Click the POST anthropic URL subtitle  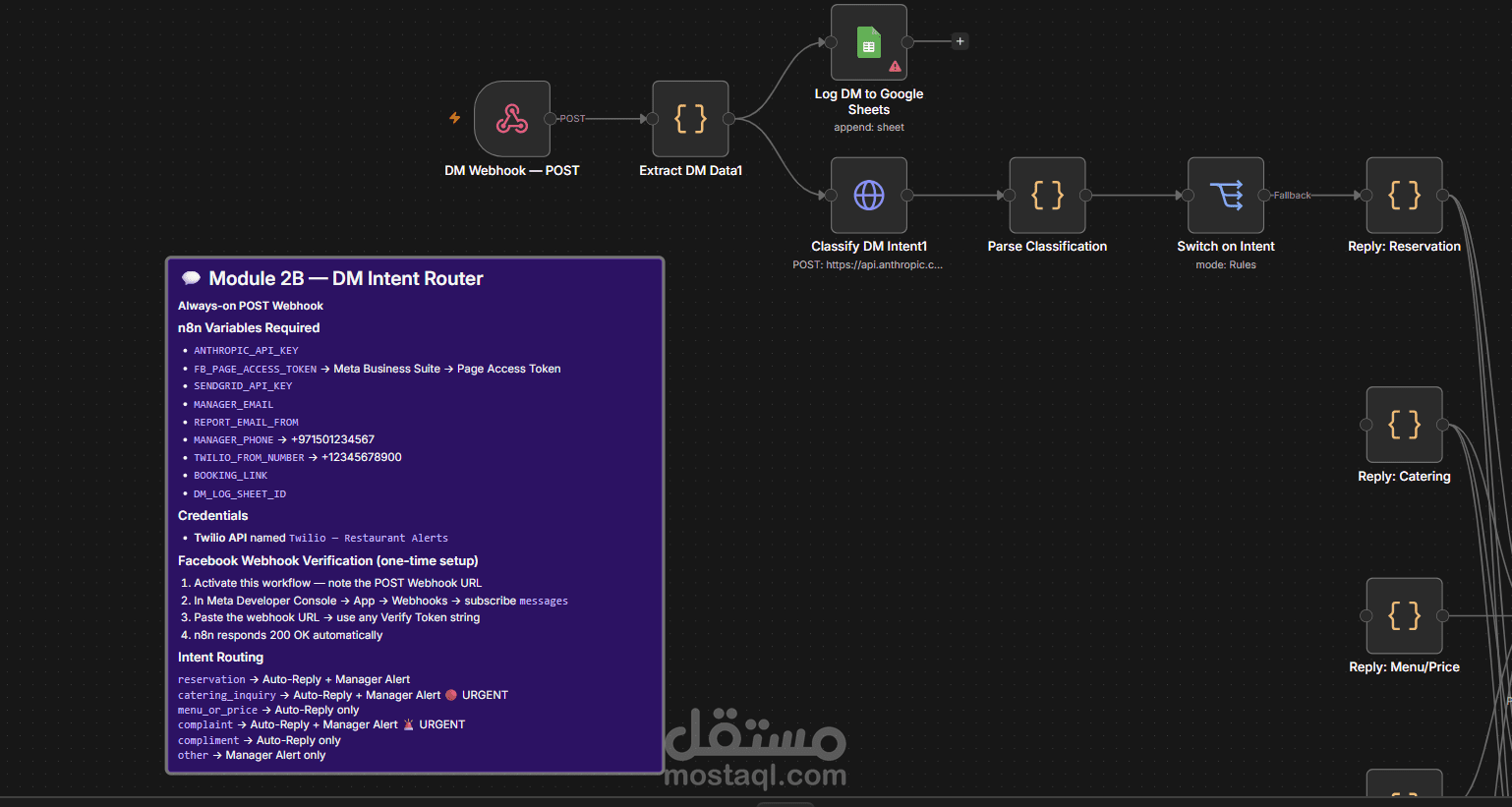(x=868, y=265)
